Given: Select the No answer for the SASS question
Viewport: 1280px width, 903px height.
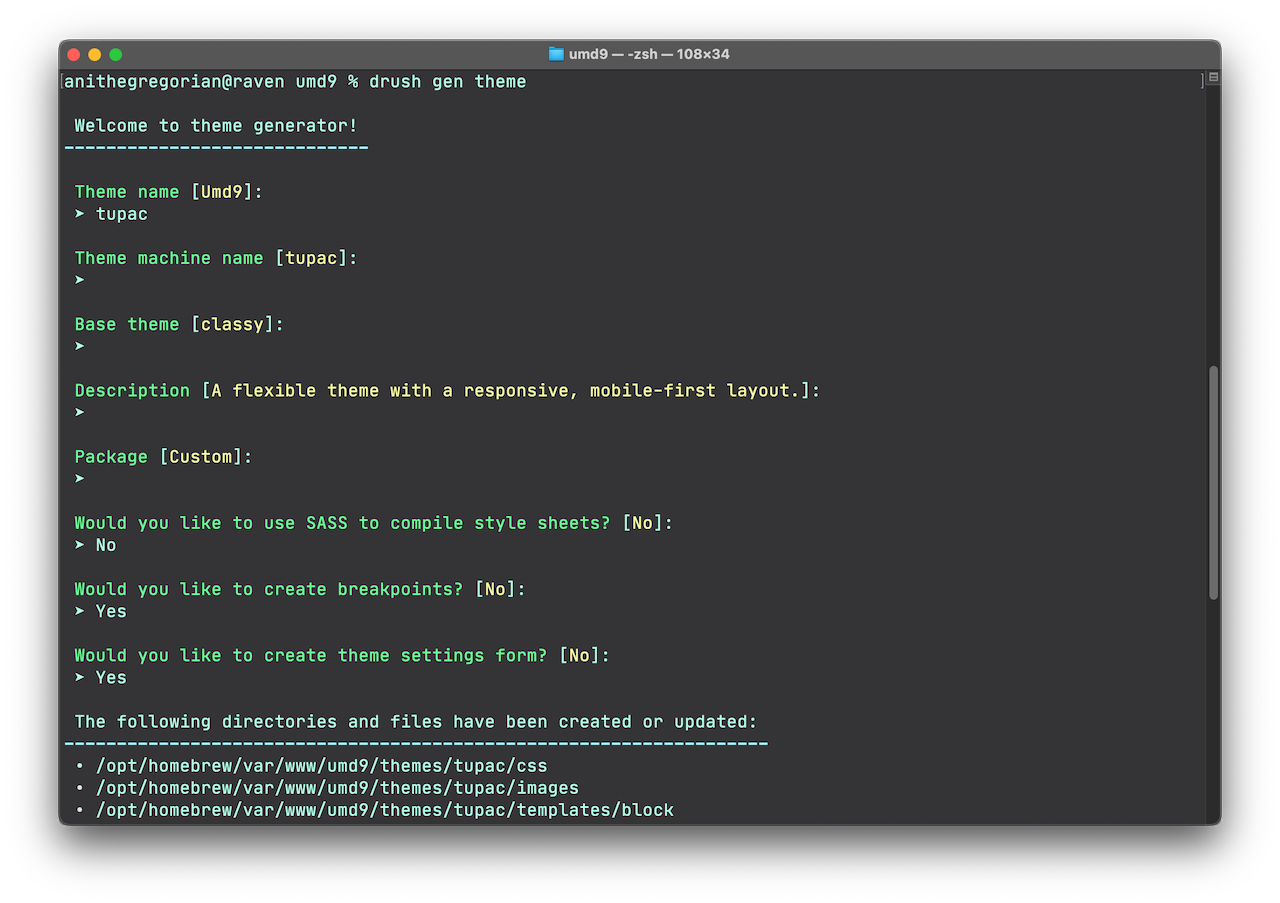Looking at the screenshot, I should click(x=106, y=545).
